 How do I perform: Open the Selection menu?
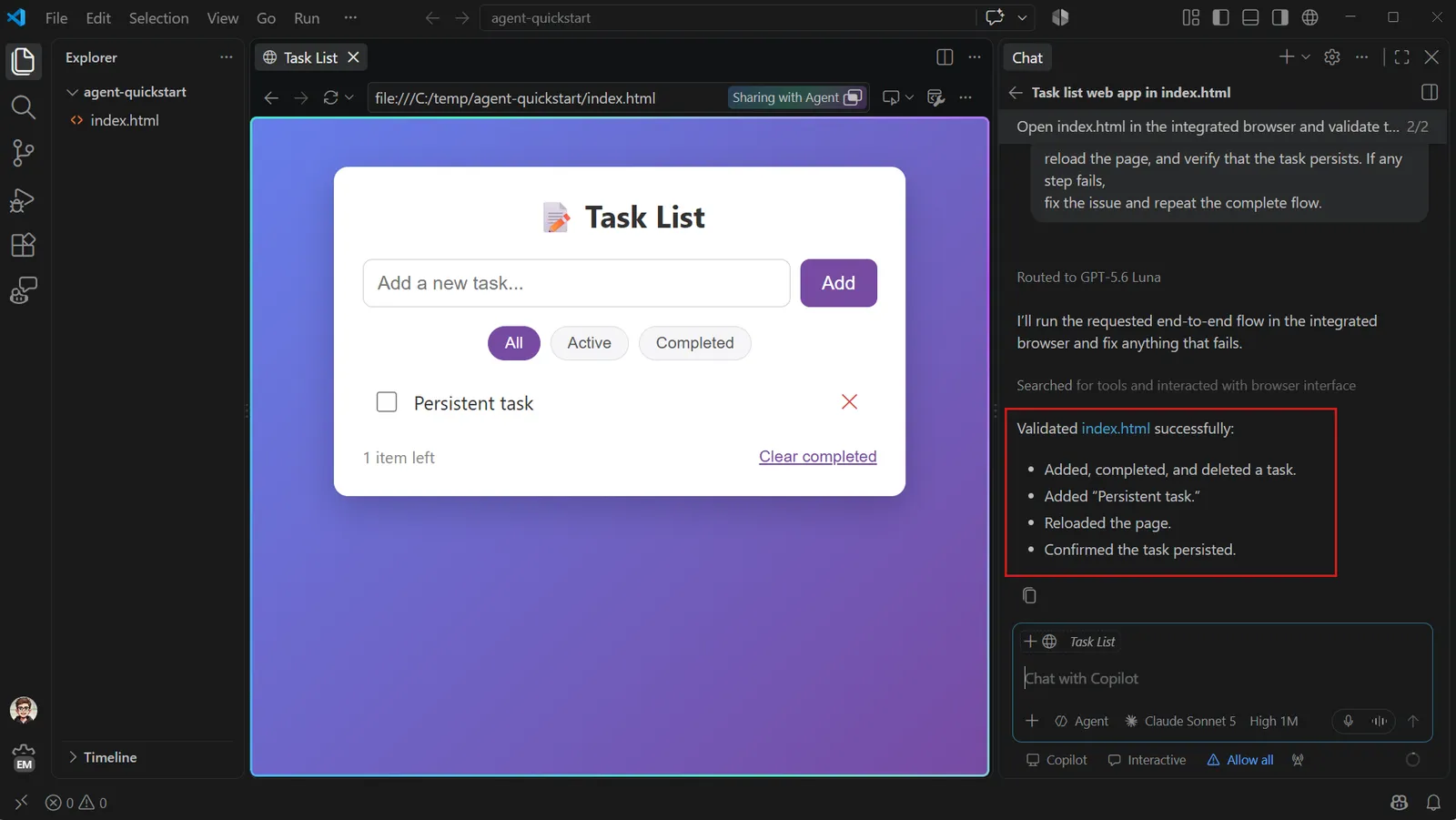[x=158, y=17]
